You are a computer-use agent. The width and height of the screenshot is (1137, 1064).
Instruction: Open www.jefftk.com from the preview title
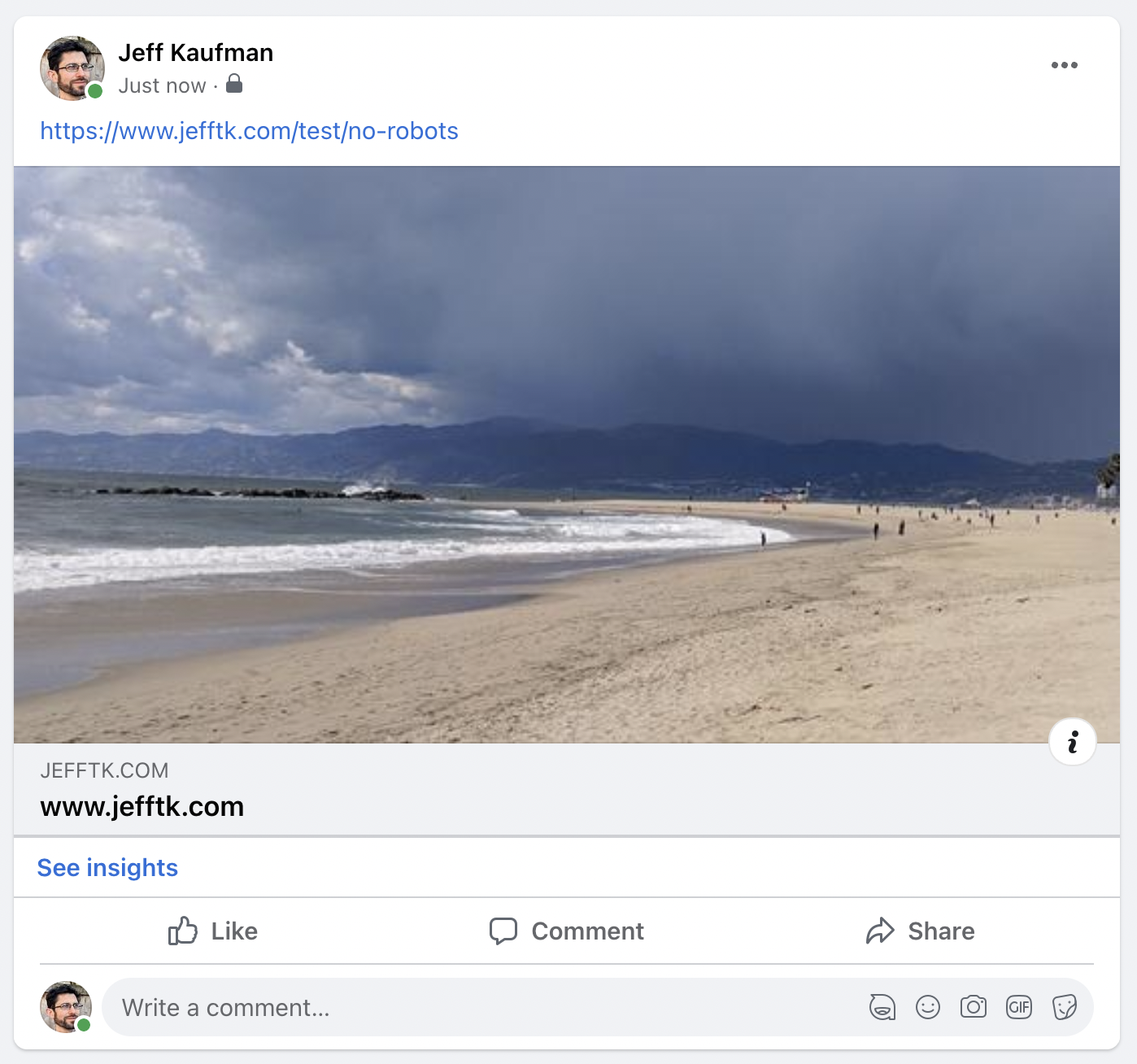[142, 806]
